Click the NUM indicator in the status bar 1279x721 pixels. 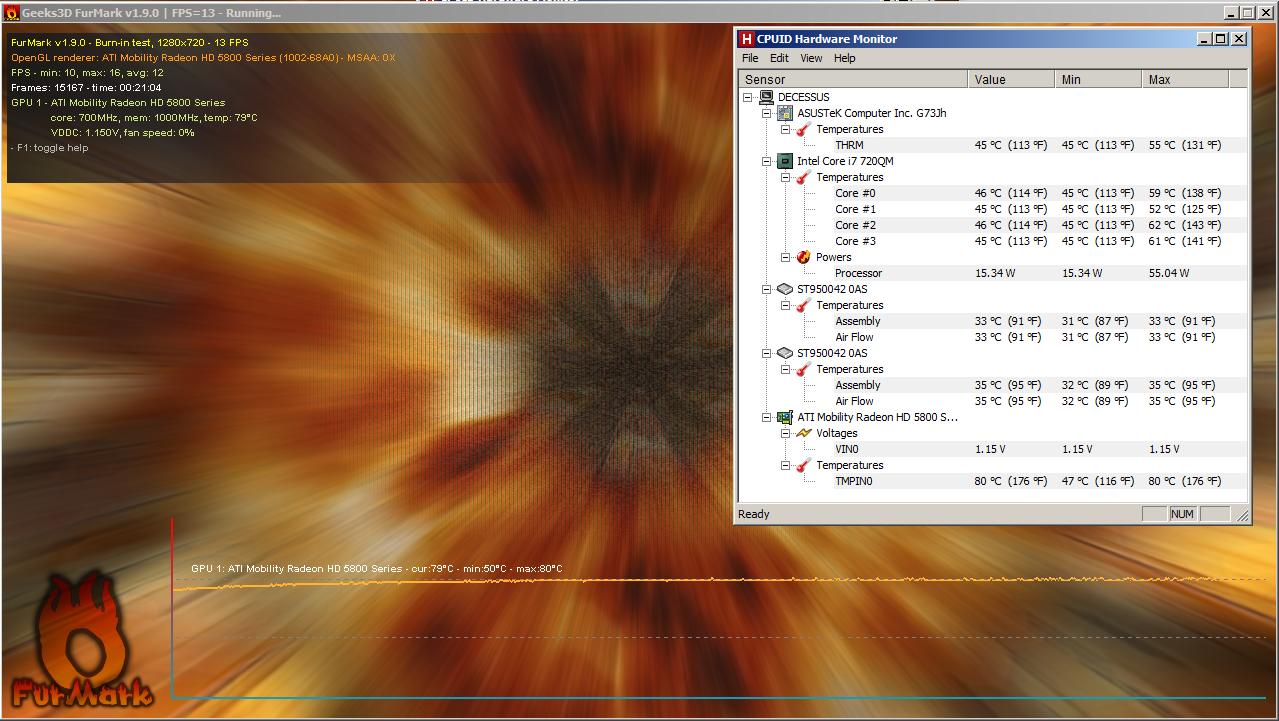(1182, 514)
